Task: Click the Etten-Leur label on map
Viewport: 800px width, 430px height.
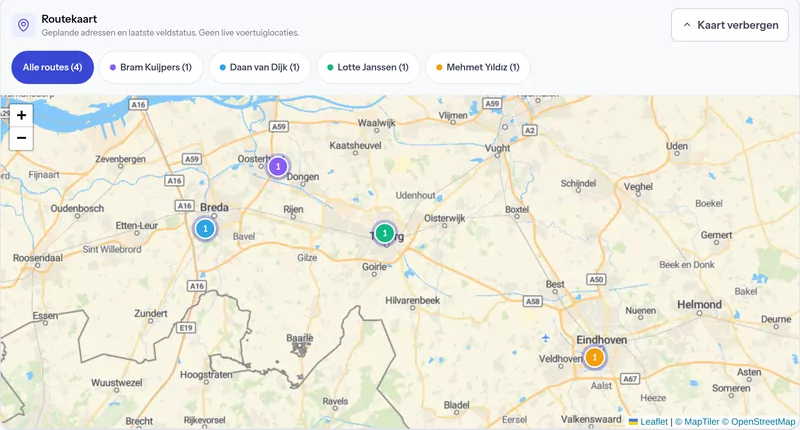Action: 137,225
